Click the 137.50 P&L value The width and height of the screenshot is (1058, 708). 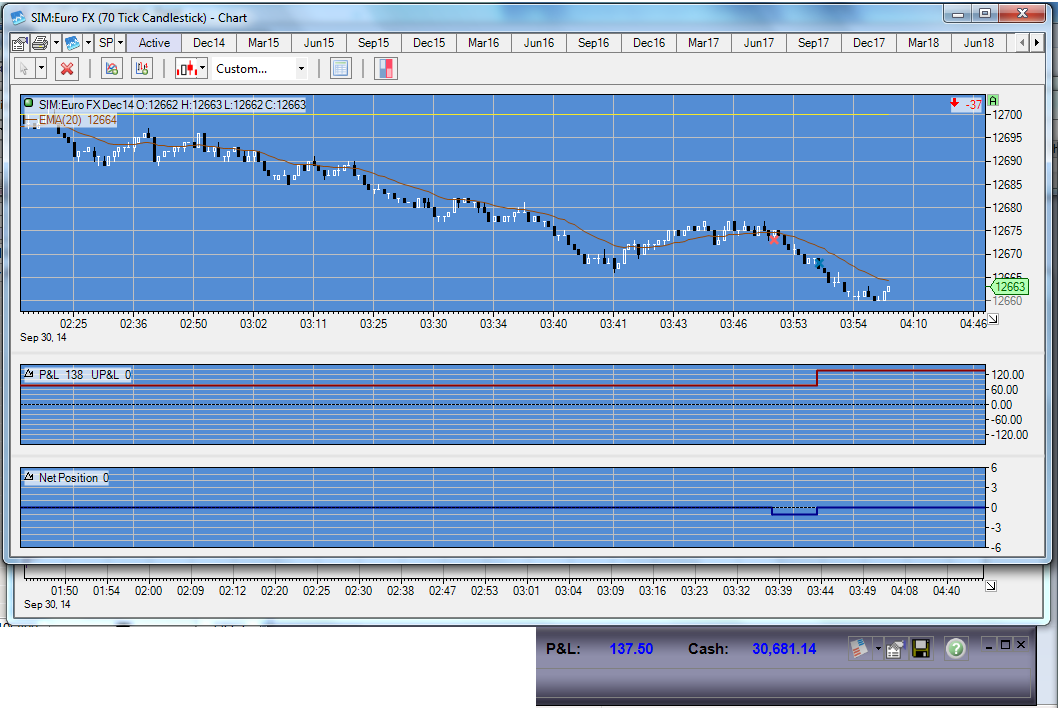point(631,649)
